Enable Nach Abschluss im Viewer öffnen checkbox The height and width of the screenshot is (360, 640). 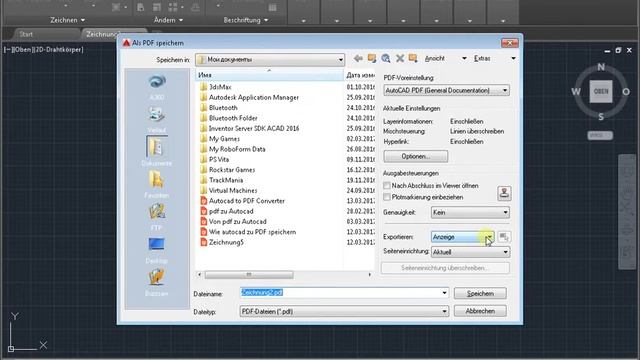tap(387, 186)
